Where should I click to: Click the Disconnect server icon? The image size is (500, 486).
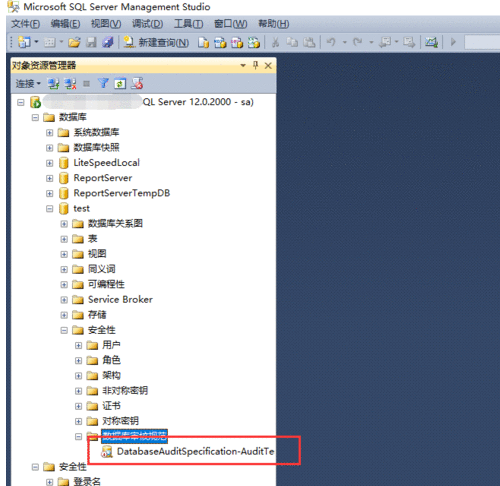pos(70,83)
